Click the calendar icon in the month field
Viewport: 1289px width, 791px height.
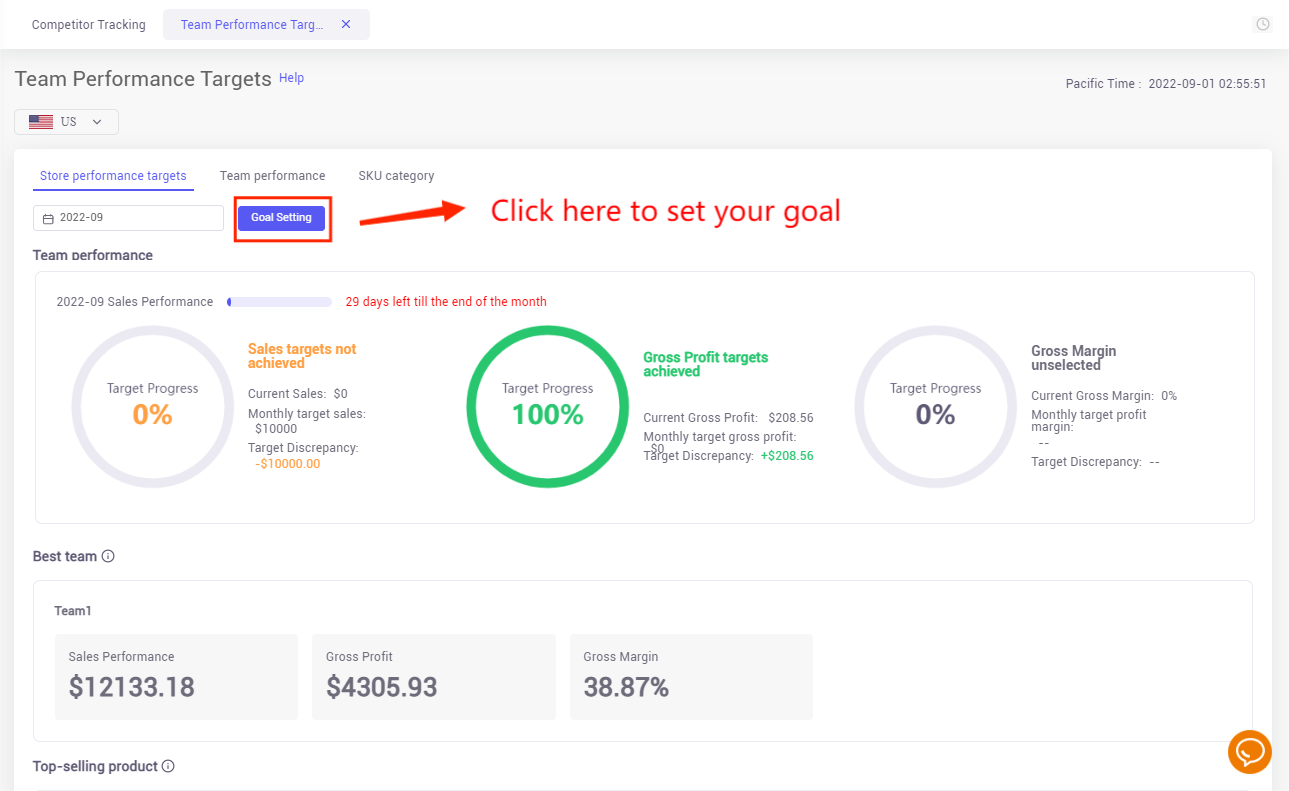click(x=48, y=218)
